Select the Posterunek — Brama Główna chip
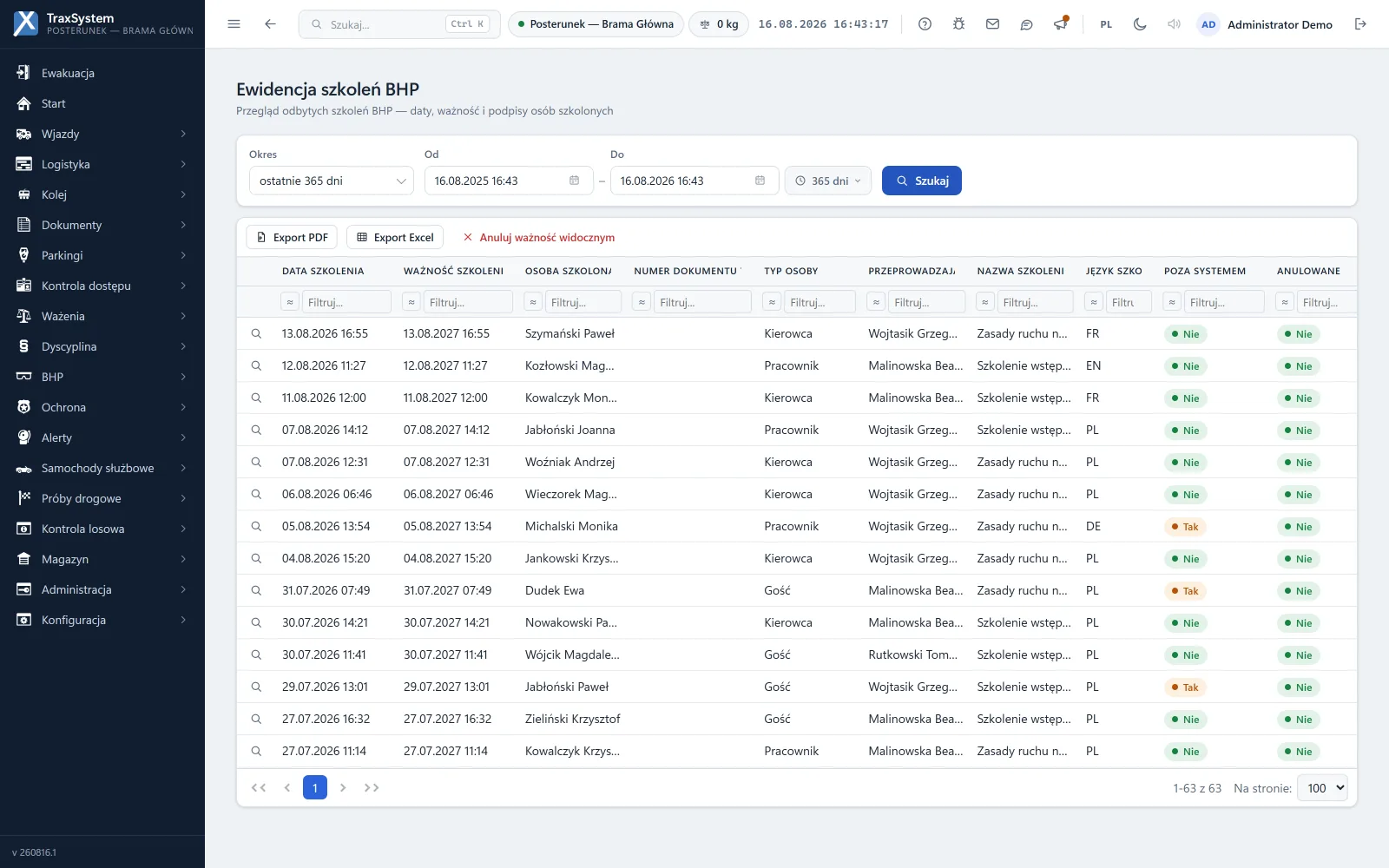This screenshot has width=1389, height=868. pyautogui.click(x=596, y=24)
